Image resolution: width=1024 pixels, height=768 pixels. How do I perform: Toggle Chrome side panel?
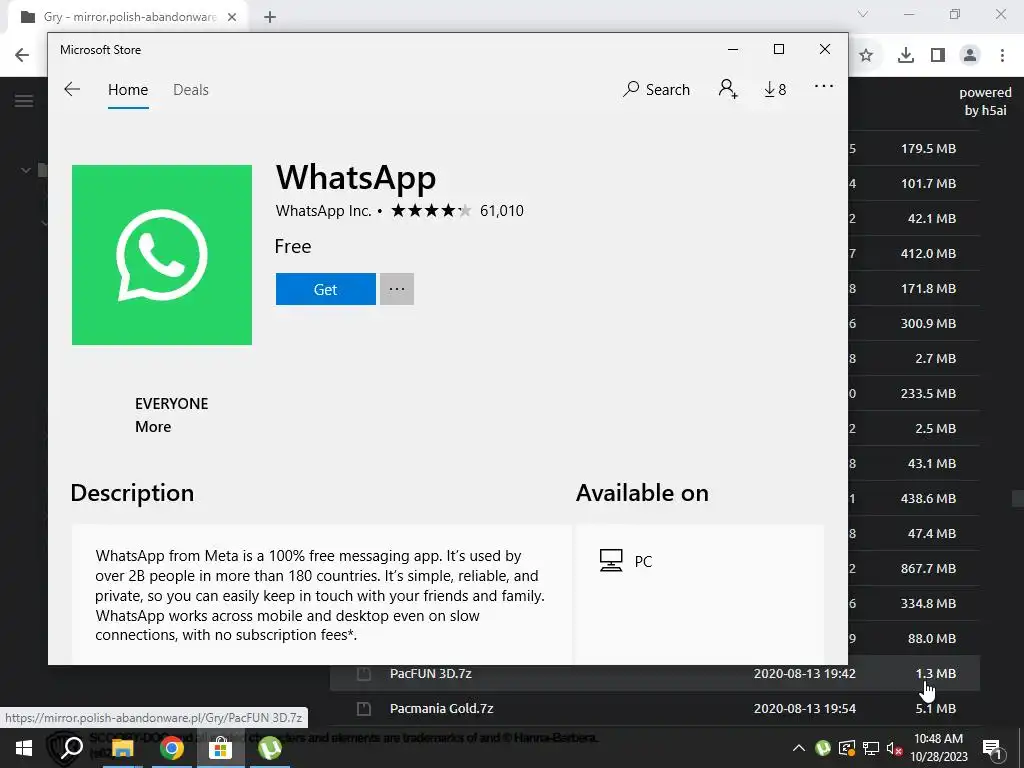click(938, 56)
